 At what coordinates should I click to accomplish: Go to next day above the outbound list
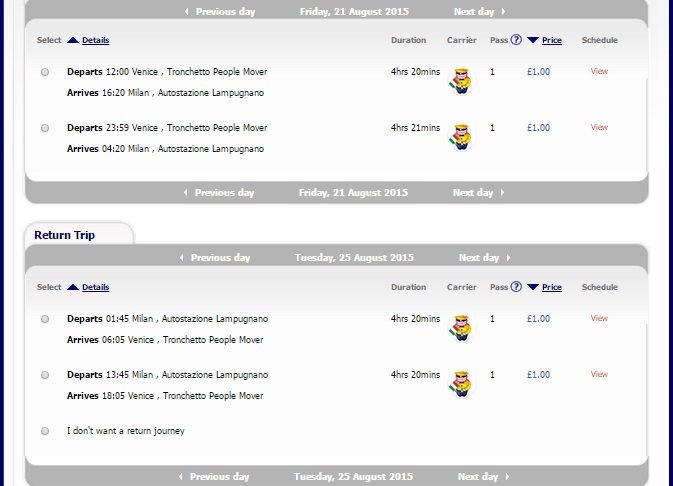478,12
